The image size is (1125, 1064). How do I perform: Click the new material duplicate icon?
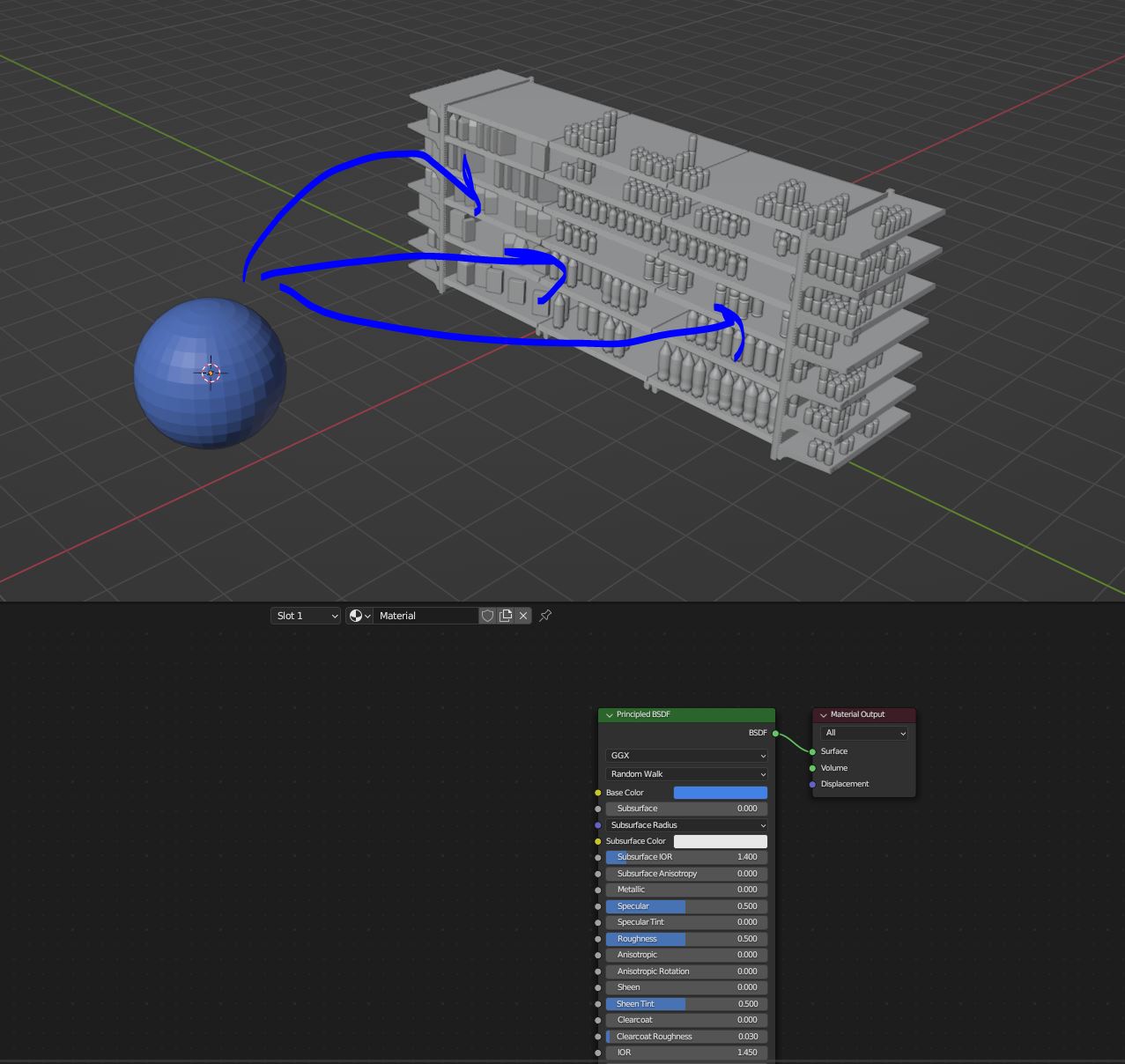[x=506, y=616]
